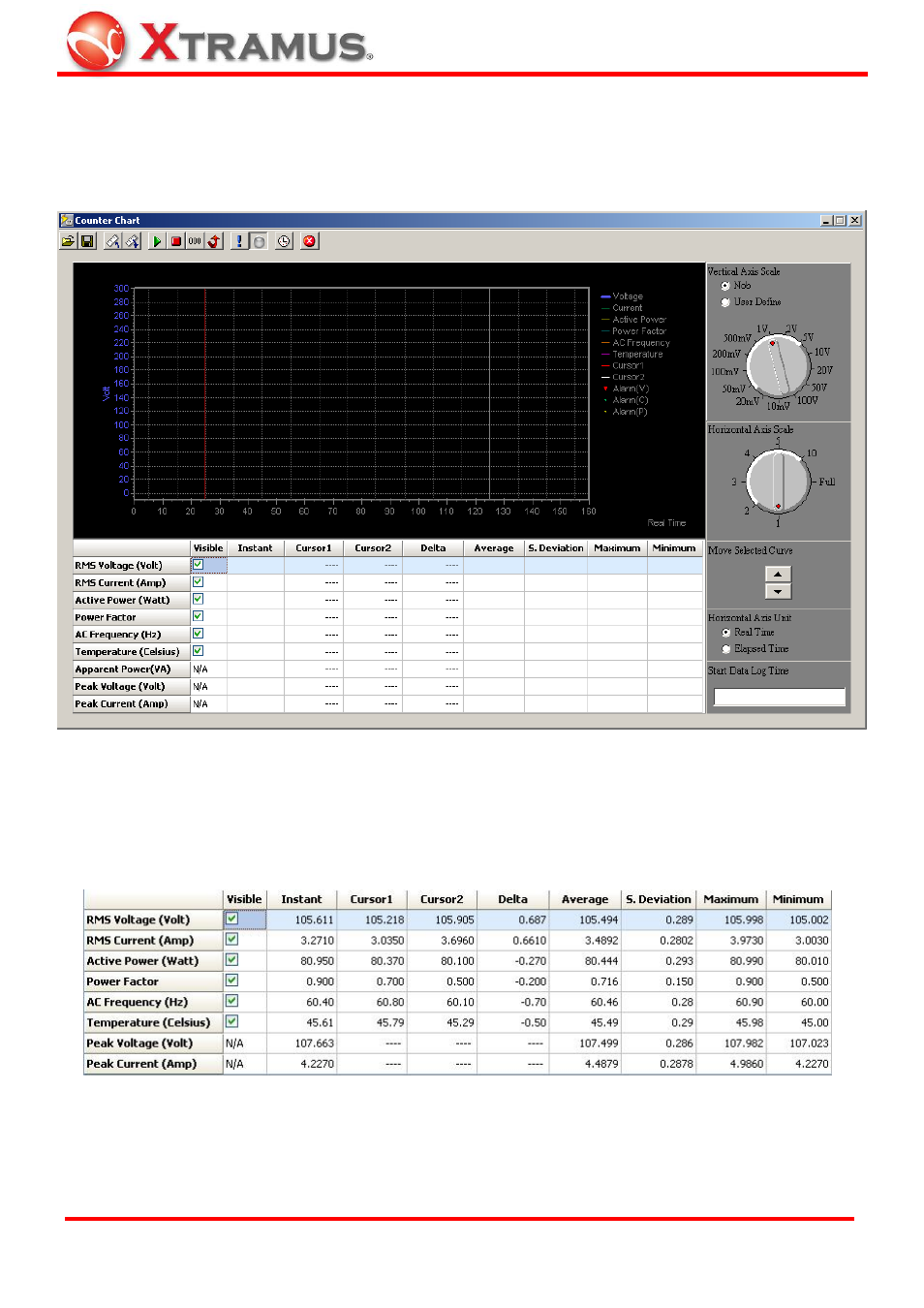Click the 107.663 peak voltage instant value
This screenshot has width=924, height=1308.
[x=314, y=1043]
